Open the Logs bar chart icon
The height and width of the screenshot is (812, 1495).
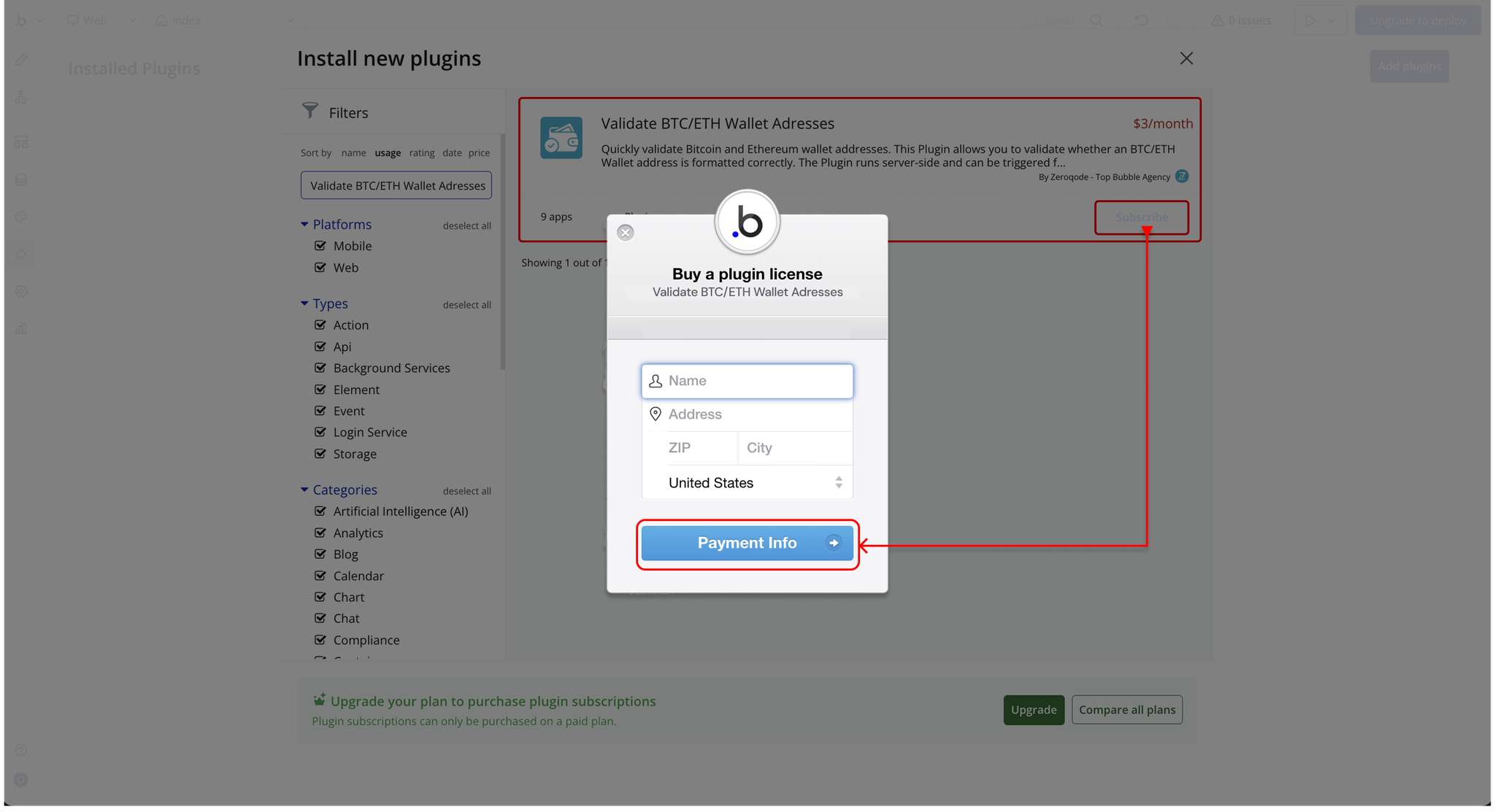(x=21, y=328)
